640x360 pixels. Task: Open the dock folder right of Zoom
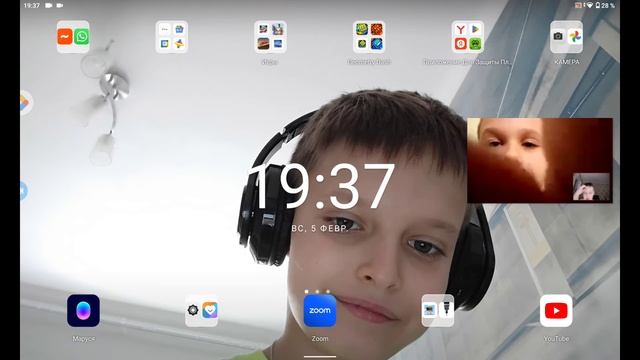438,311
